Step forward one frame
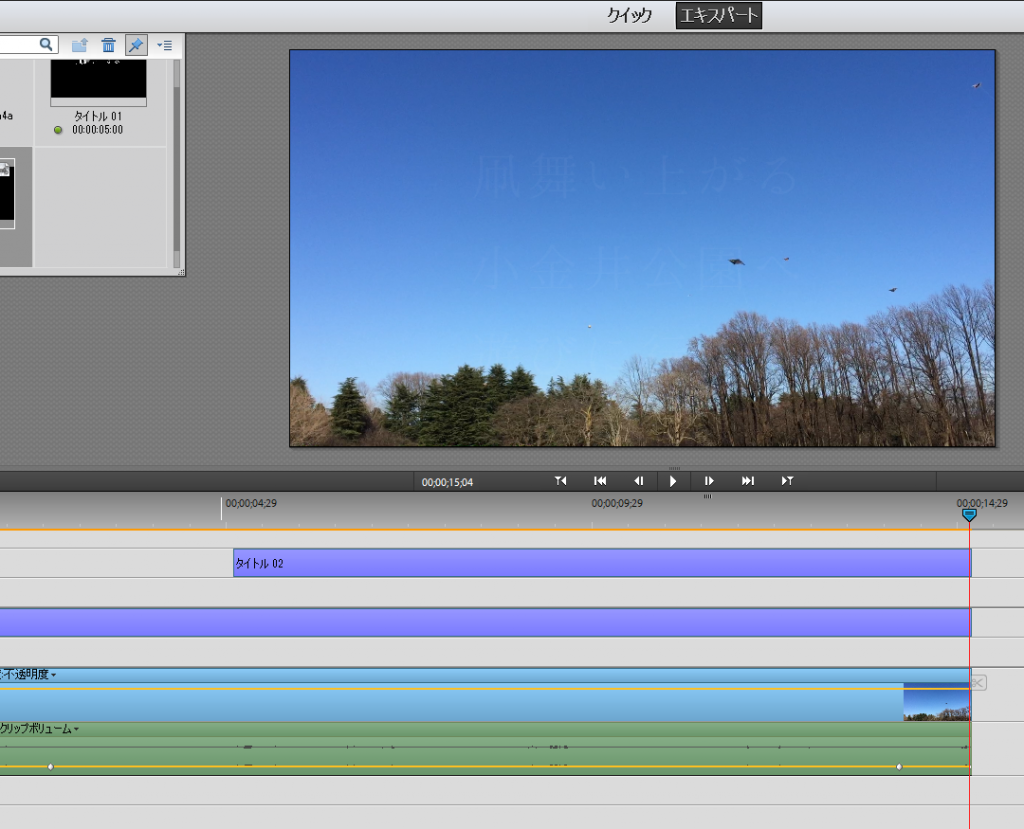Image resolution: width=1024 pixels, height=829 pixels. coord(709,481)
